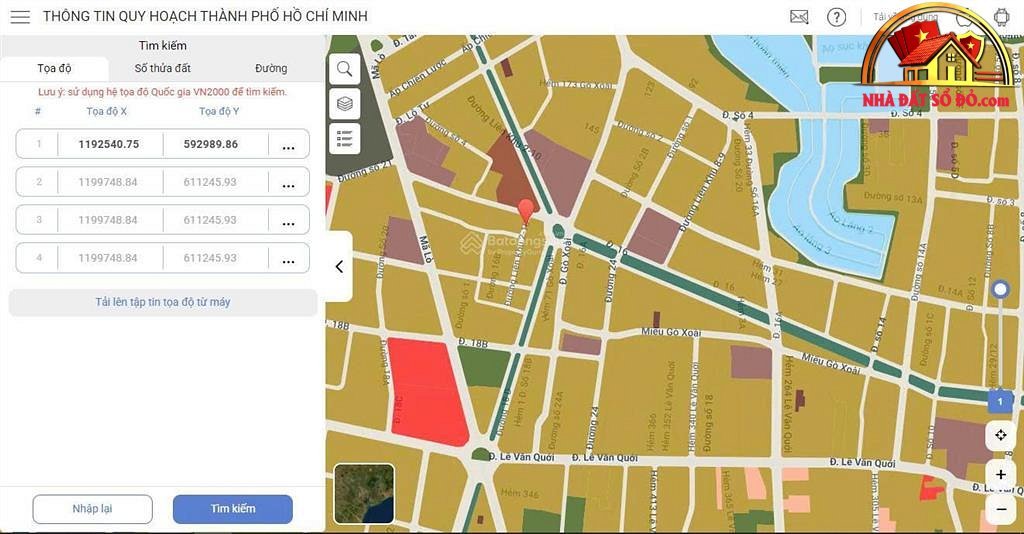Click the map opacity slider handle
The height and width of the screenshot is (534, 1024).
point(1000,289)
